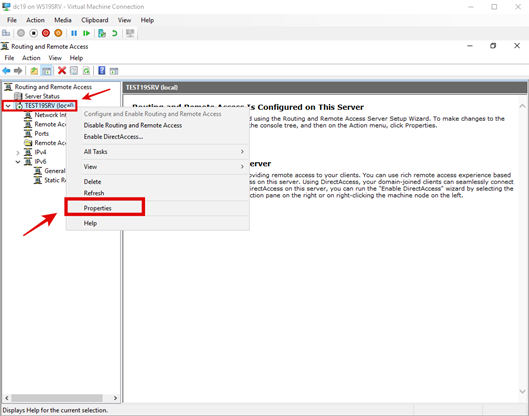Click the Turn Off VM black square icon
Image resolution: width=529 pixels, height=416 pixels.
[33, 33]
